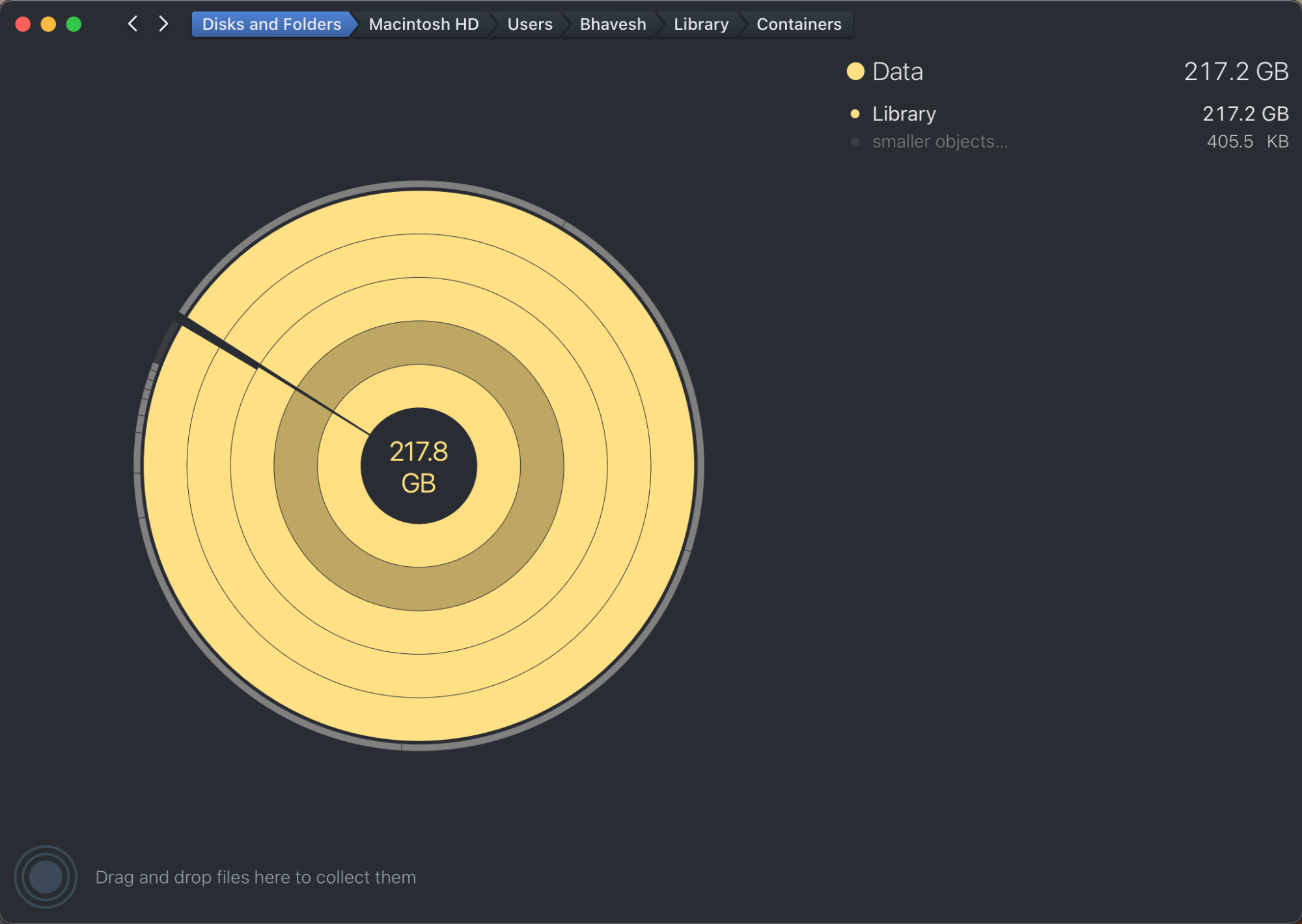Viewport: 1302px width, 924px height.
Task: Enter full screen with green button
Action: coord(74,24)
